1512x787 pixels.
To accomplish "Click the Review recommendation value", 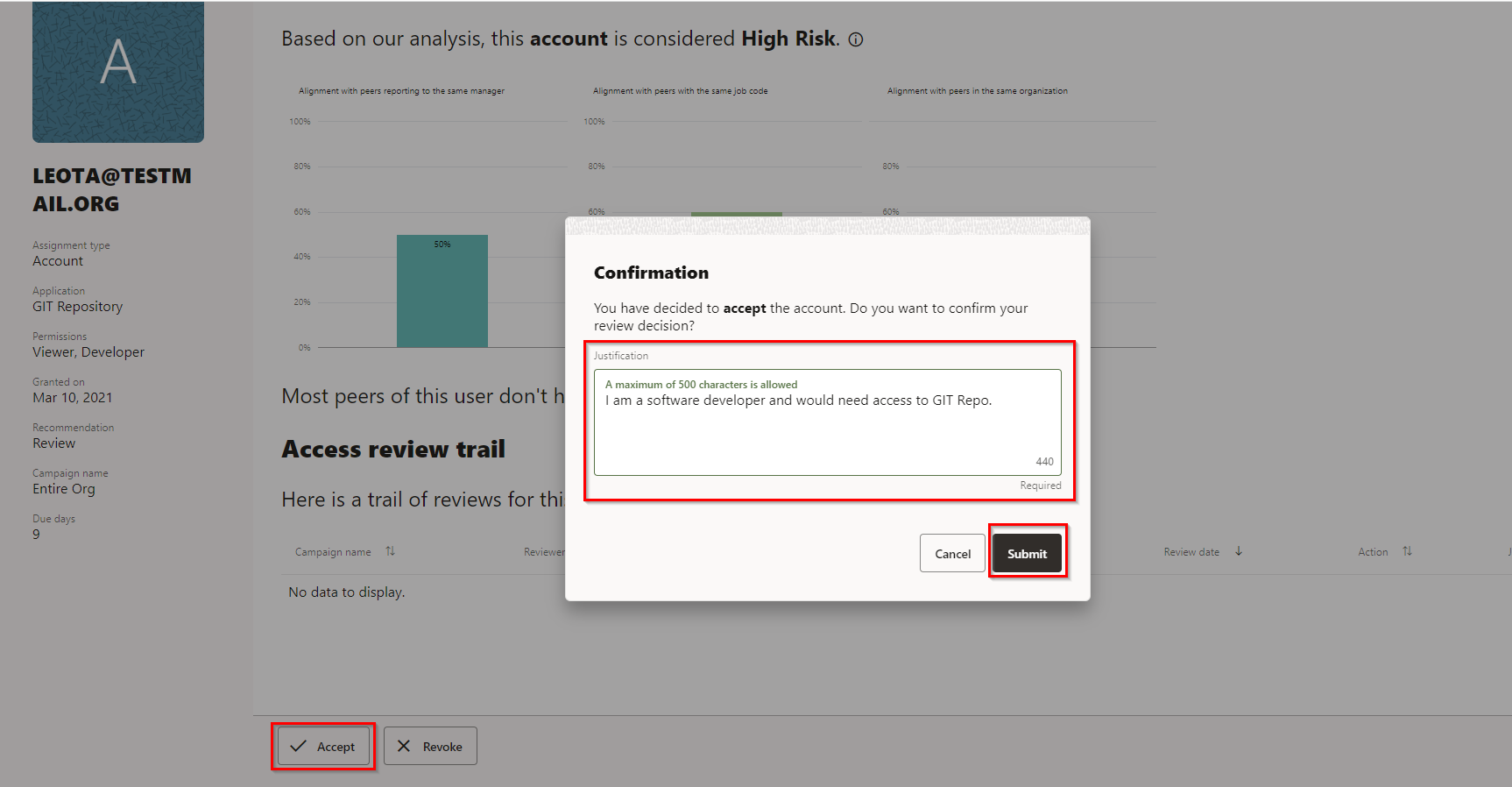I will coord(54,443).
